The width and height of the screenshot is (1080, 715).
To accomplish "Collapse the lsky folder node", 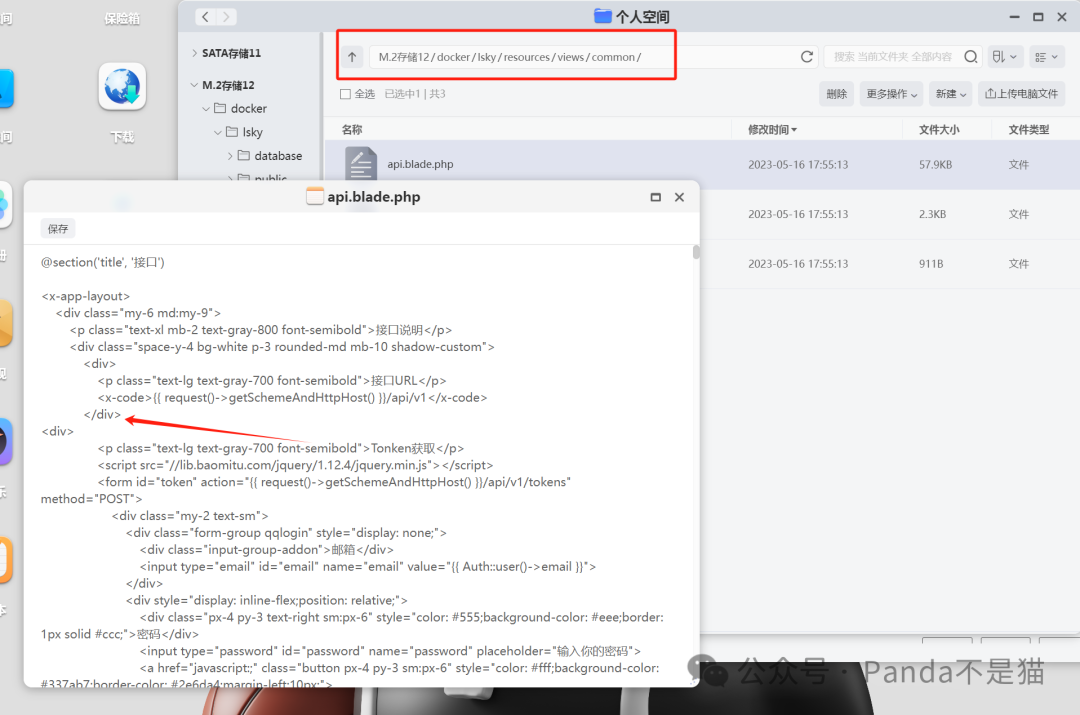I will click(218, 132).
